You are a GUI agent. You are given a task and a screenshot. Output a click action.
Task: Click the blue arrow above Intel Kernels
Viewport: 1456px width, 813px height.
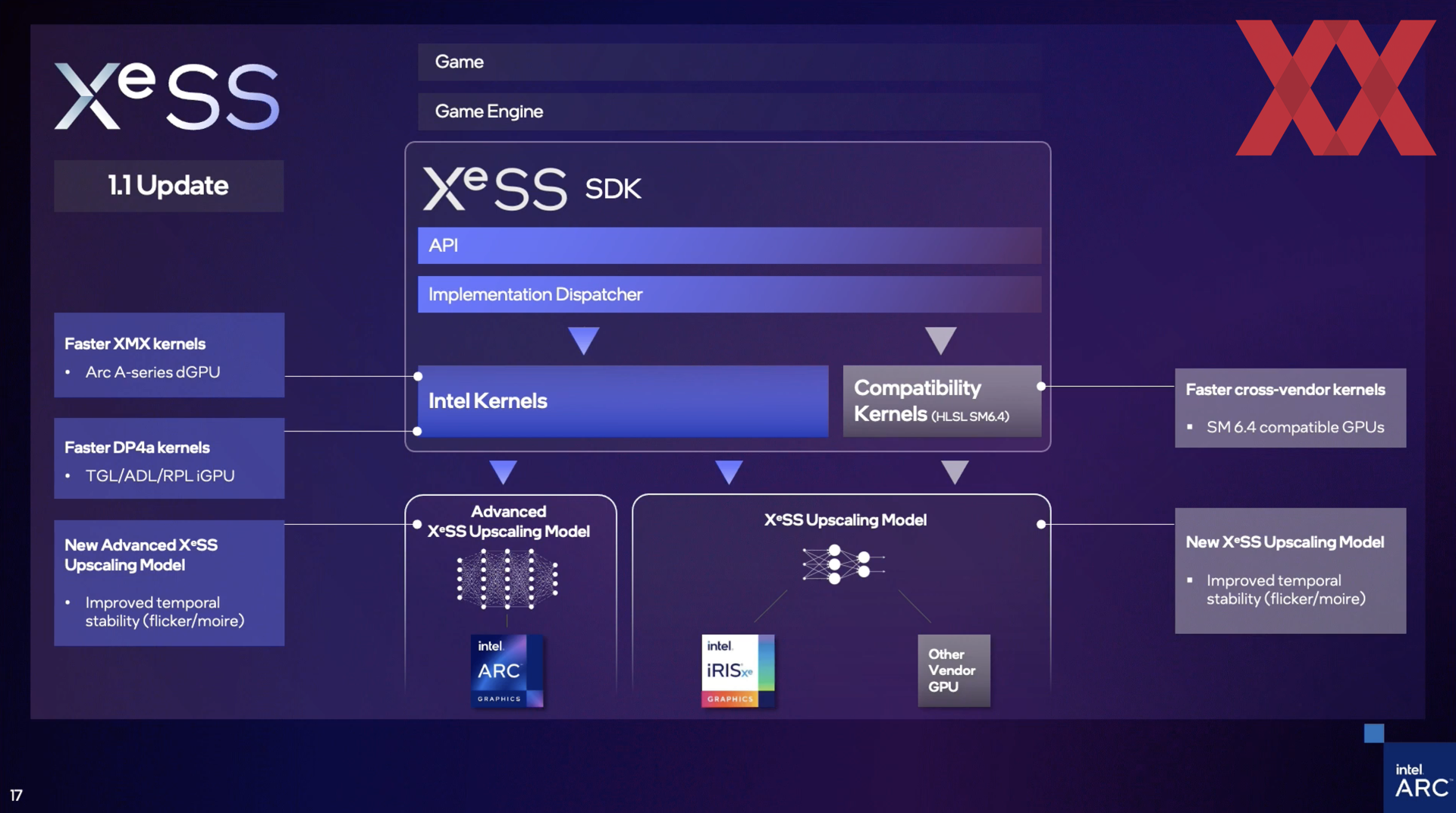click(583, 341)
